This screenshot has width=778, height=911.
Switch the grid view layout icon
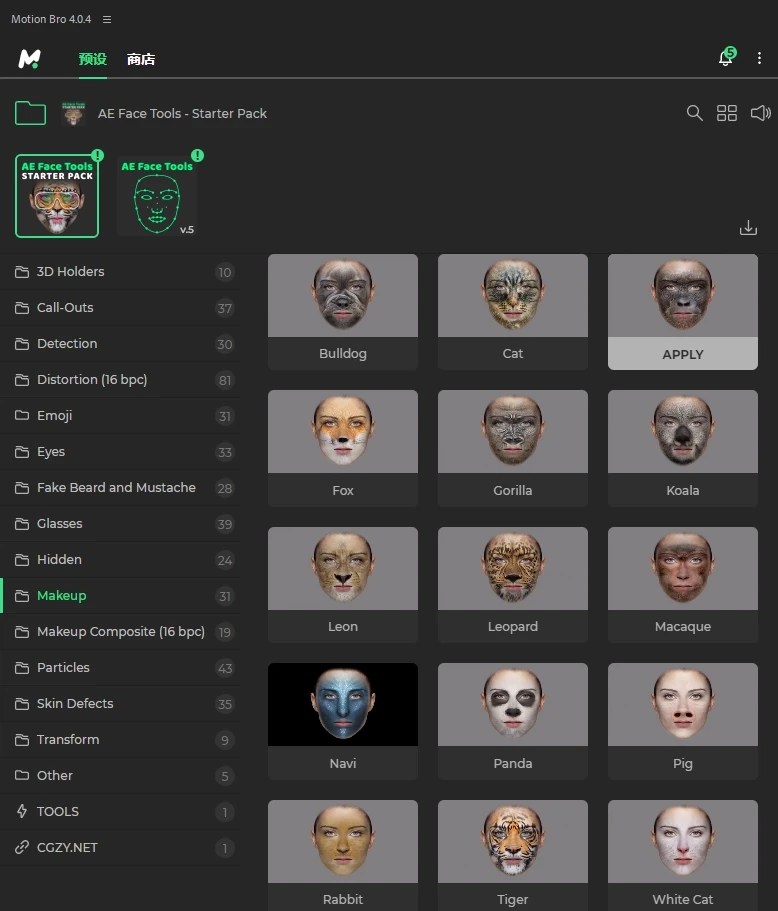tap(727, 113)
